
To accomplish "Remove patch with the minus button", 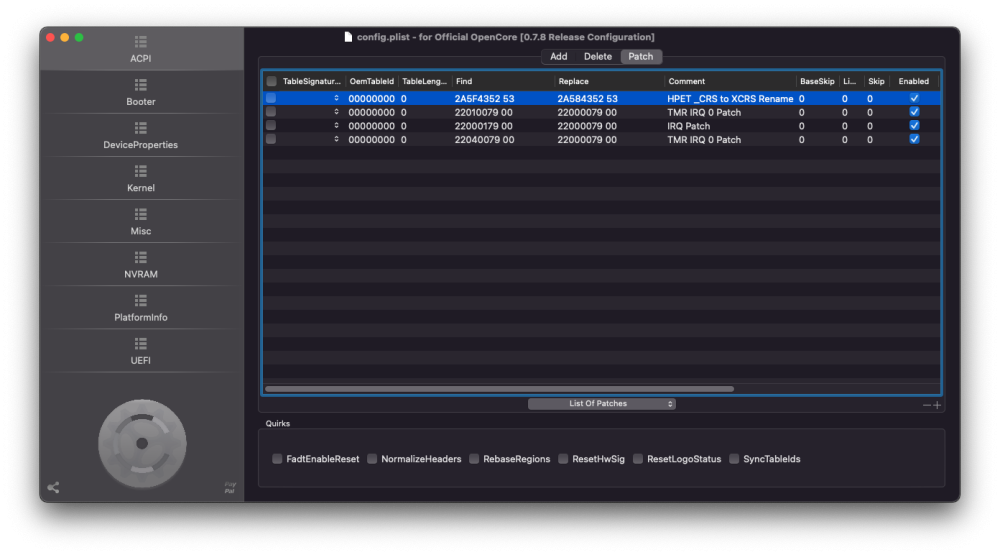I will pyautogui.click(x=927, y=405).
